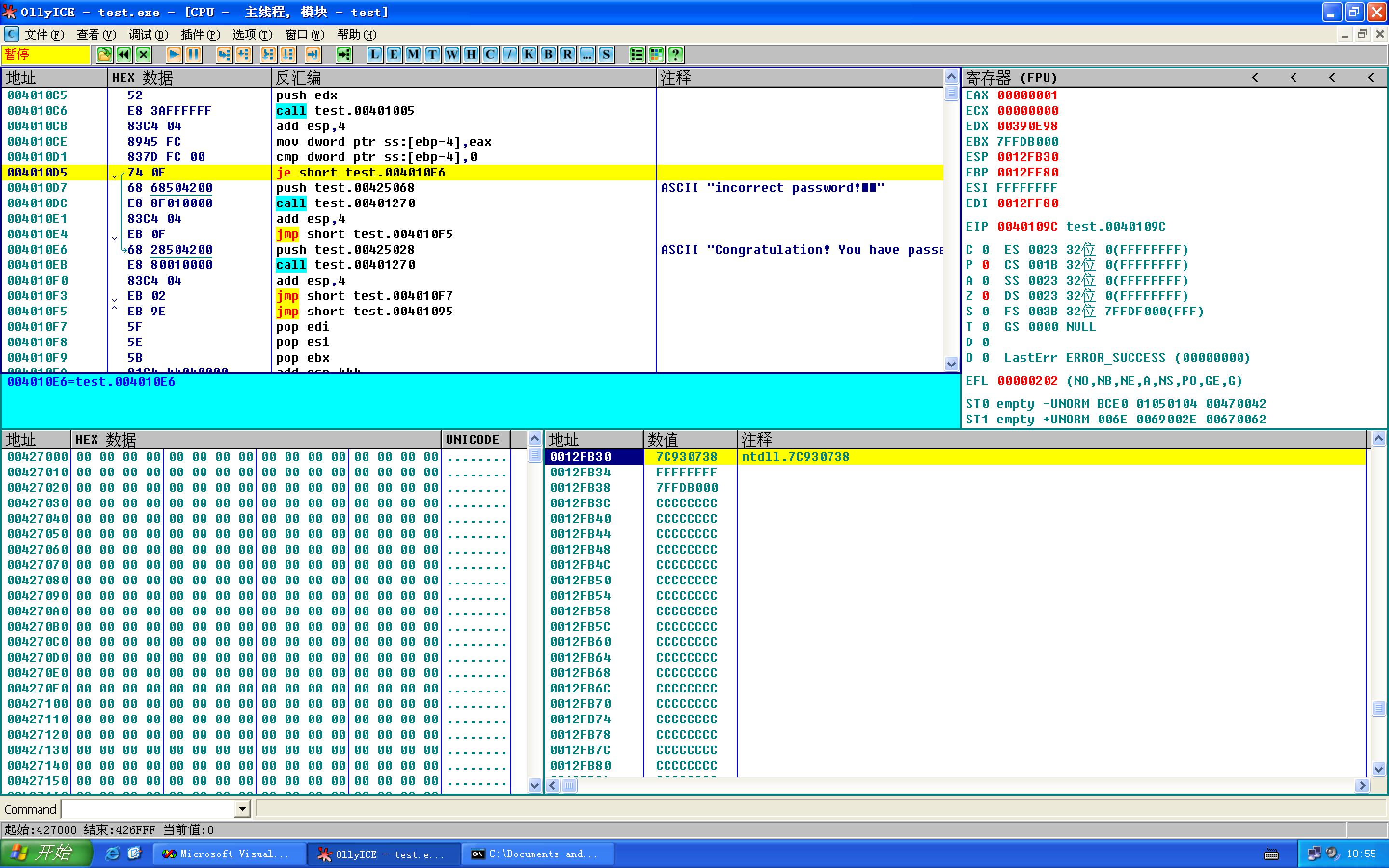Switch to C:\Documents and... taskbar window
1389x868 pixels.
[x=538, y=854]
